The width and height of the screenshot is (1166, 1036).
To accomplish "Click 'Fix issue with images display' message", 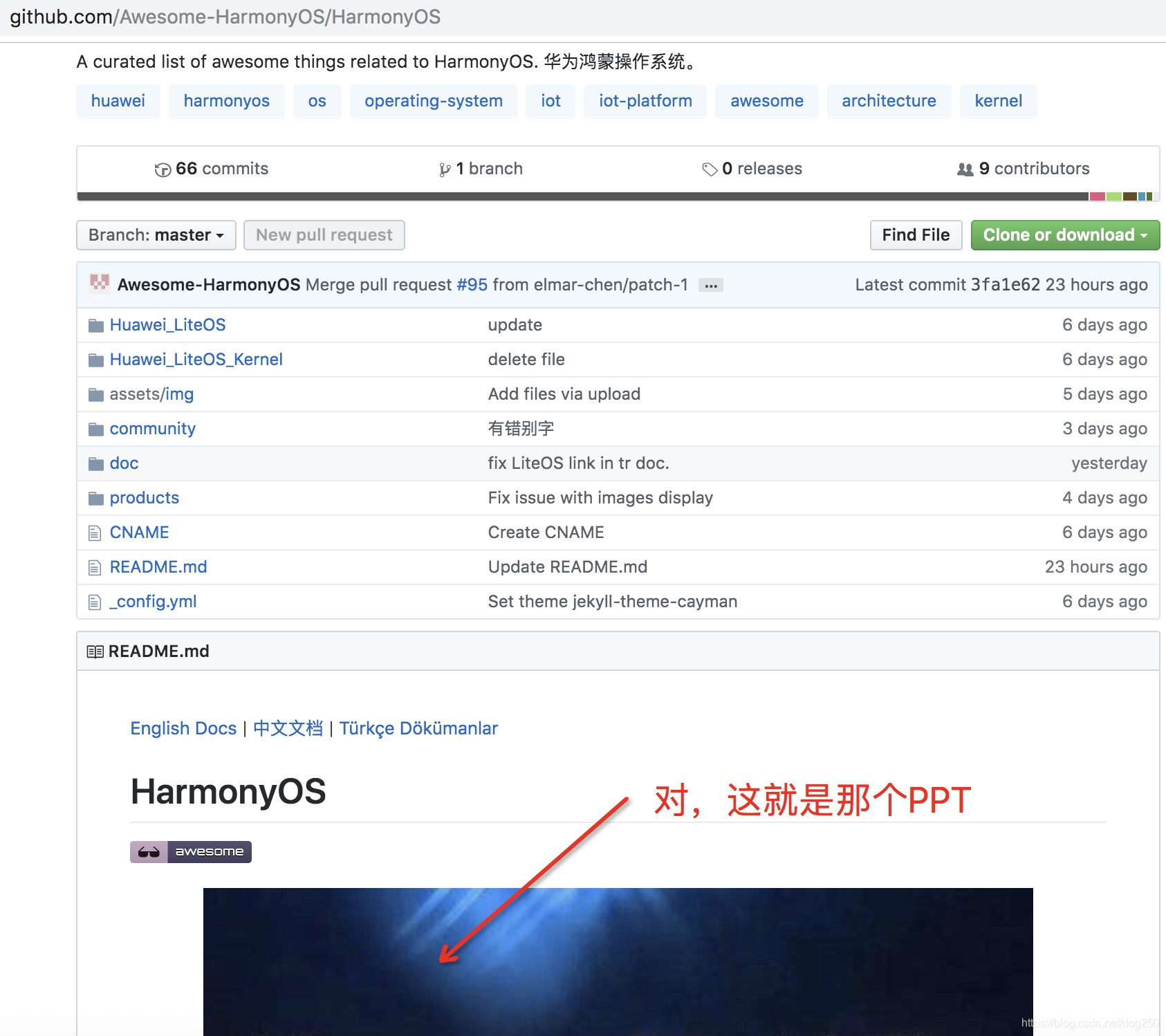I will pyautogui.click(x=600, y=498).
